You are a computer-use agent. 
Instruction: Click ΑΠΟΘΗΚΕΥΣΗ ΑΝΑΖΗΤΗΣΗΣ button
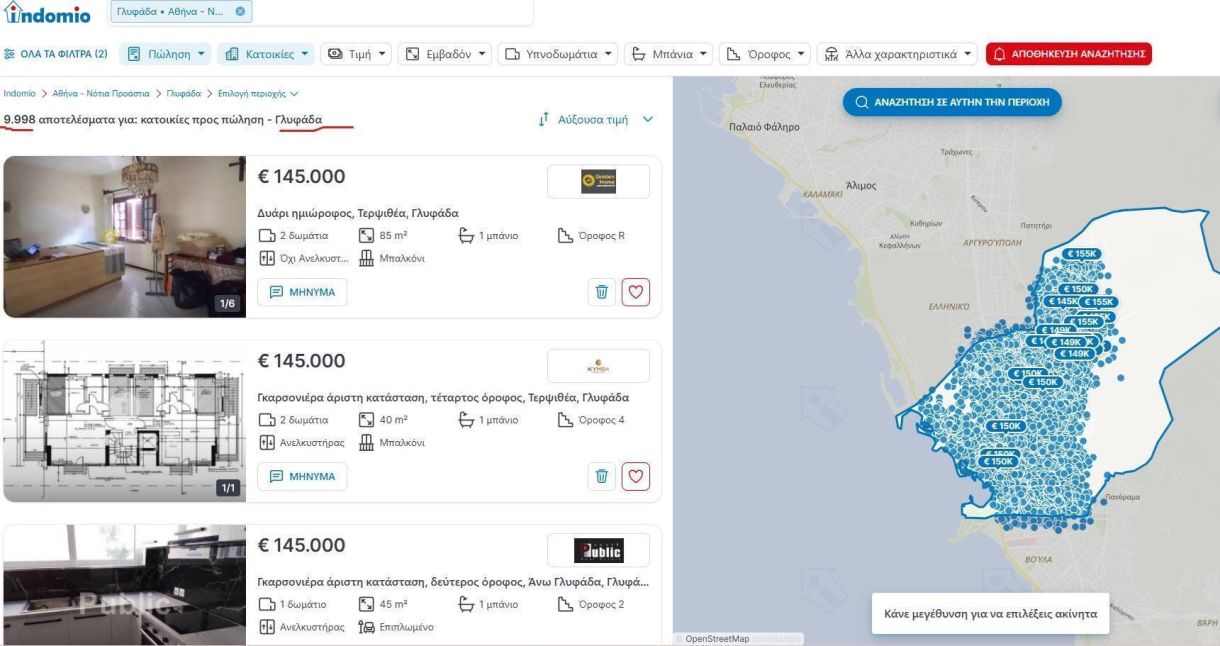click(1068, 54)
